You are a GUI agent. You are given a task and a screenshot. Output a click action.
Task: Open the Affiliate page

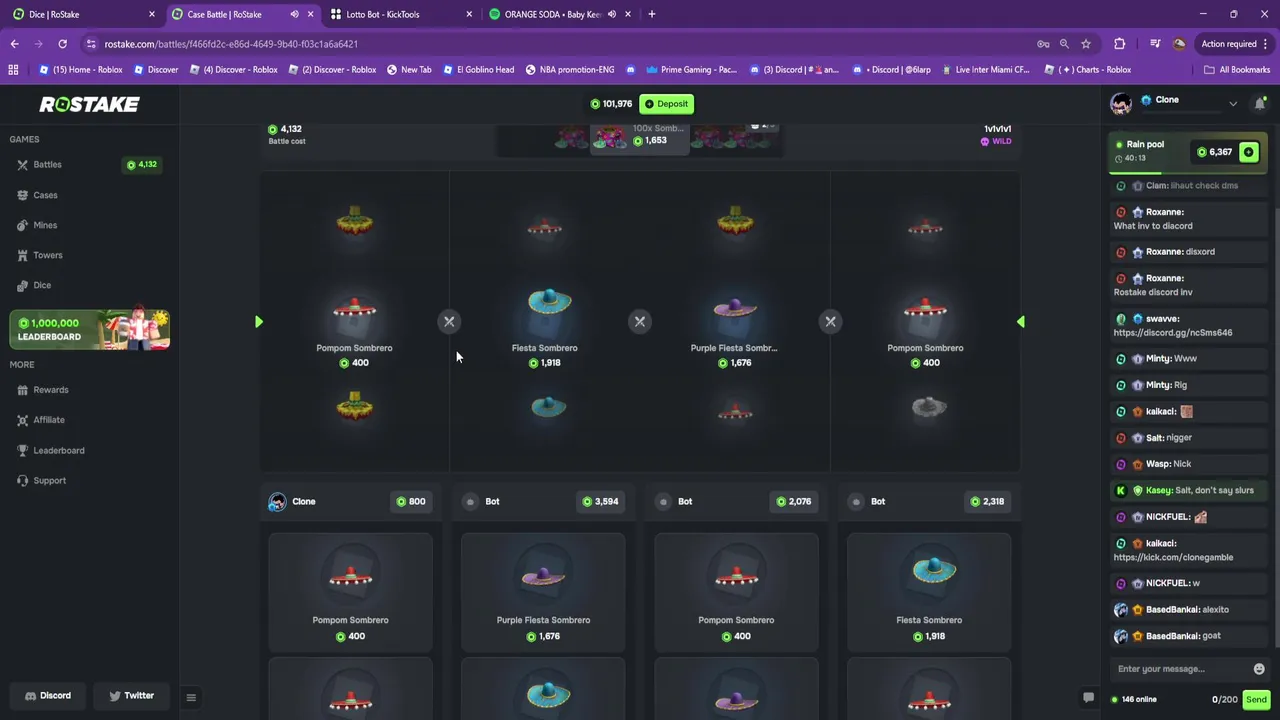point(48,420)
